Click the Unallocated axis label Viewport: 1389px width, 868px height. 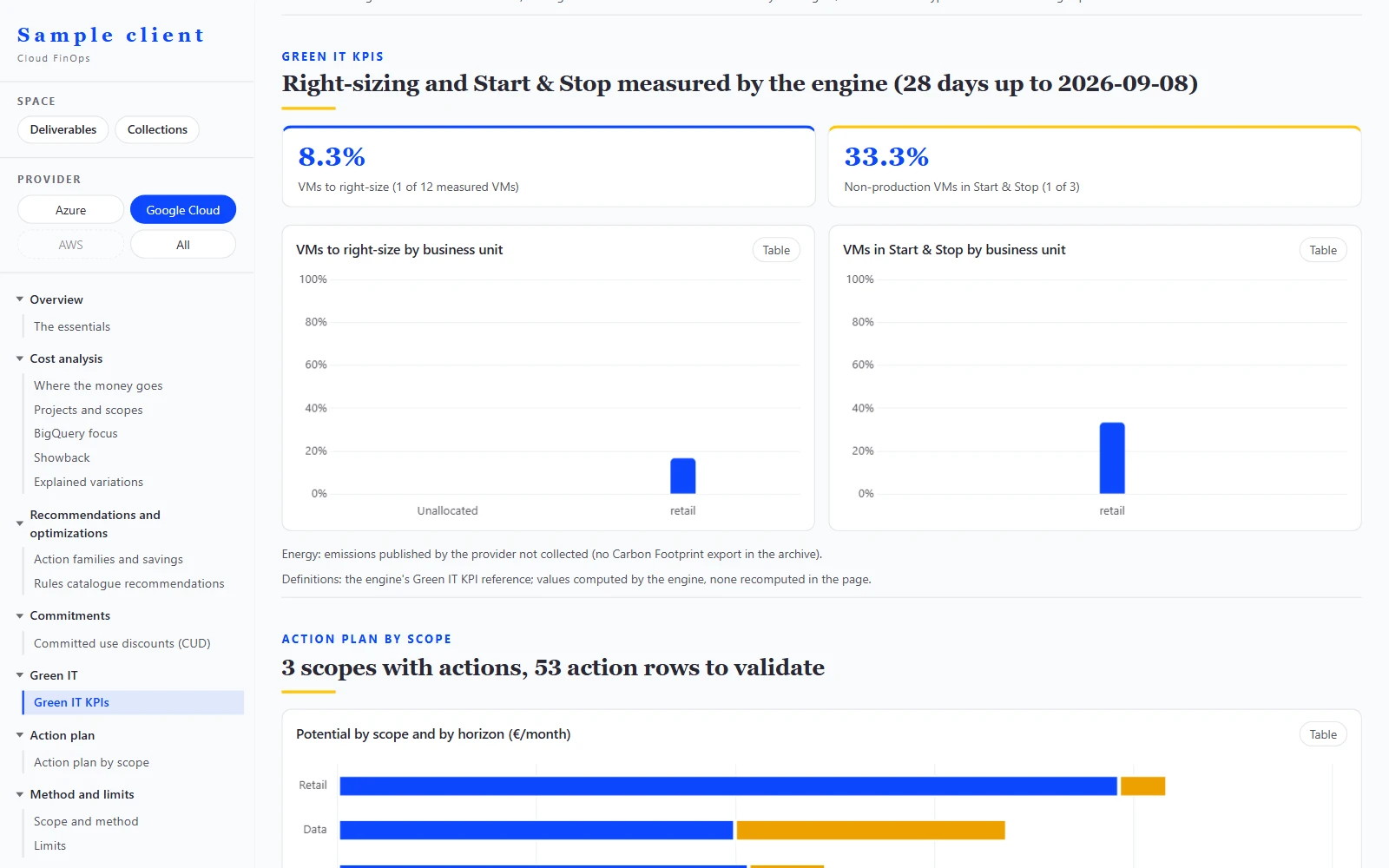[x=447, y=510]
